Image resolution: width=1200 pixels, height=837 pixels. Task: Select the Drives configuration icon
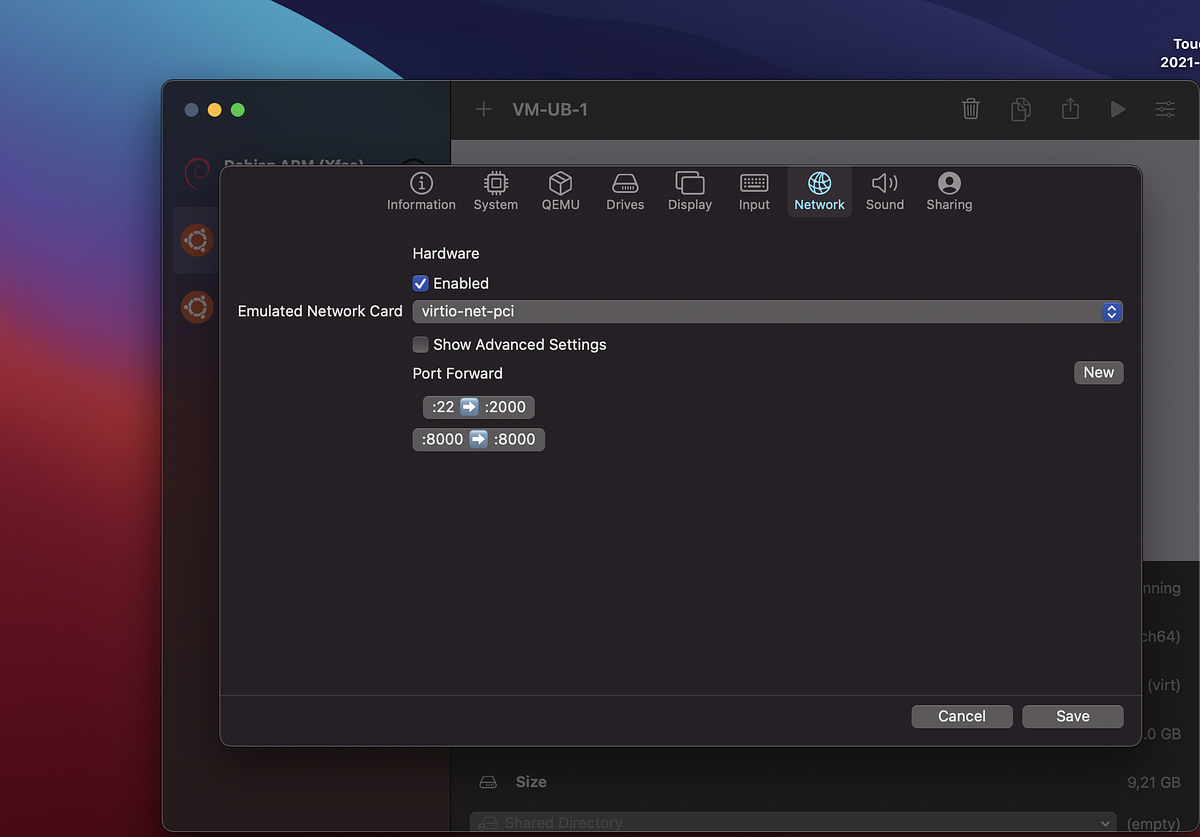(625, 190)
